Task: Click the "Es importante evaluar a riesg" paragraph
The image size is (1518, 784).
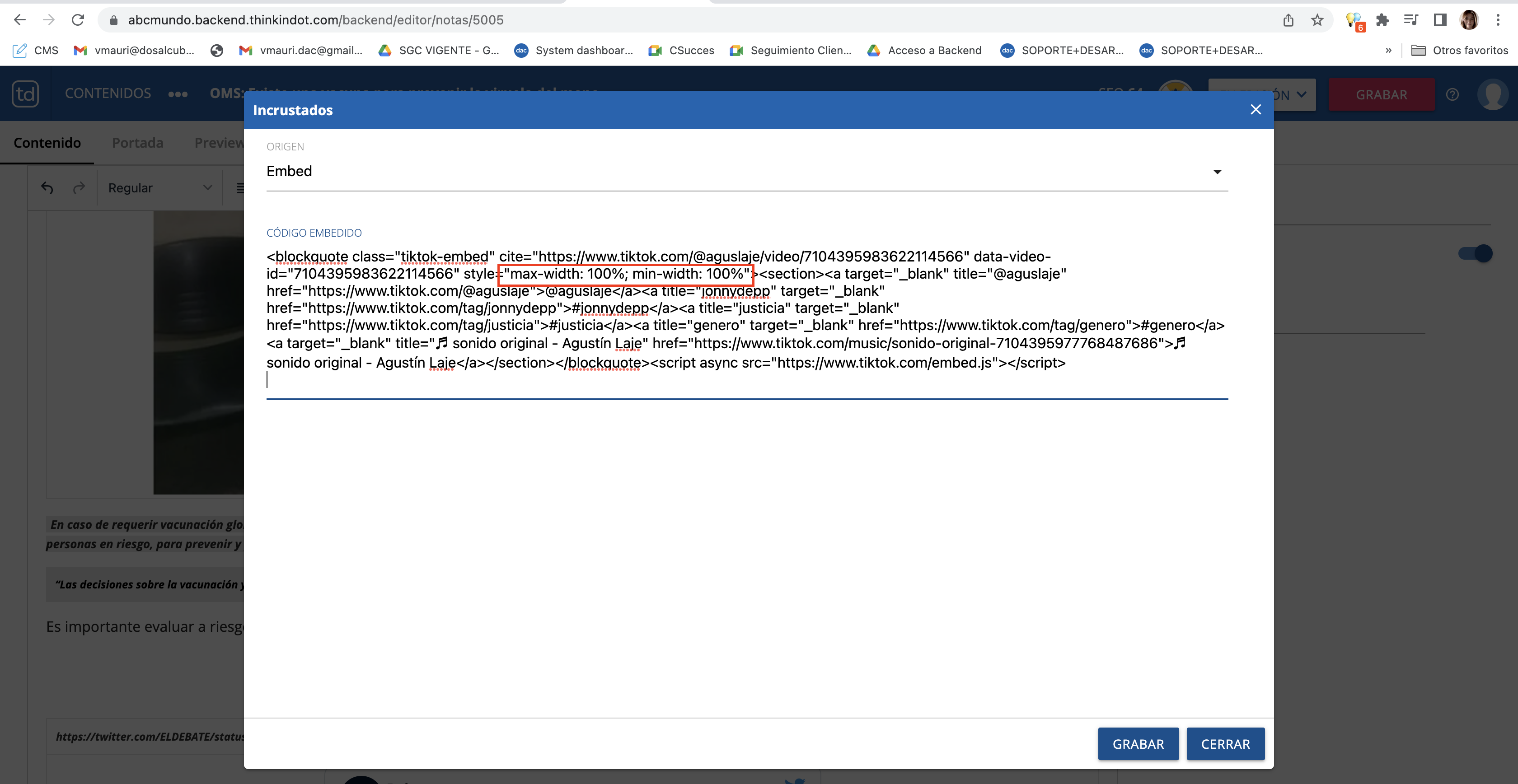Action: [x=145, y=626]
